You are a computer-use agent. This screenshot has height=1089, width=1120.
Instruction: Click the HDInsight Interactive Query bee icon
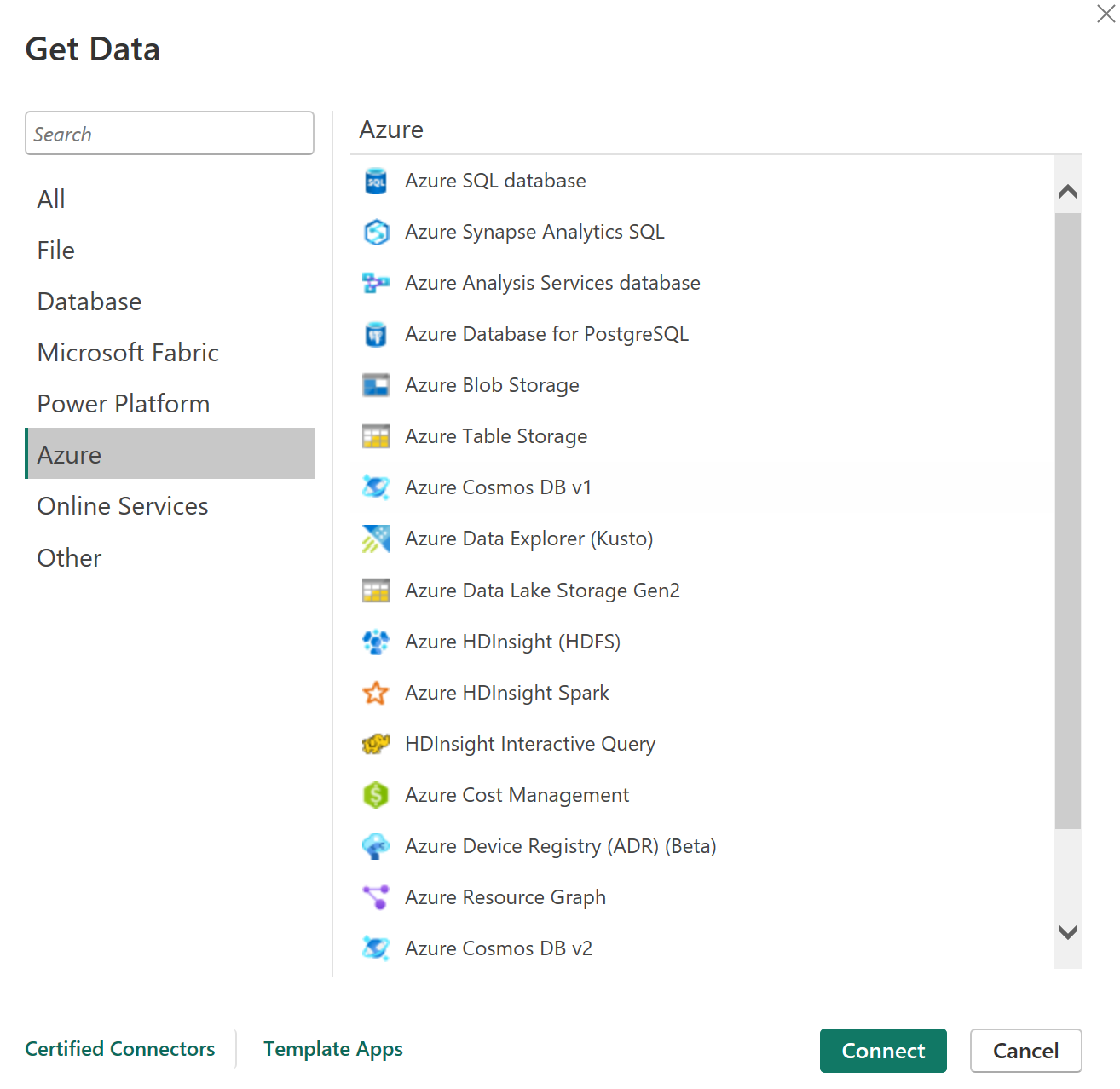pos(376,745)
